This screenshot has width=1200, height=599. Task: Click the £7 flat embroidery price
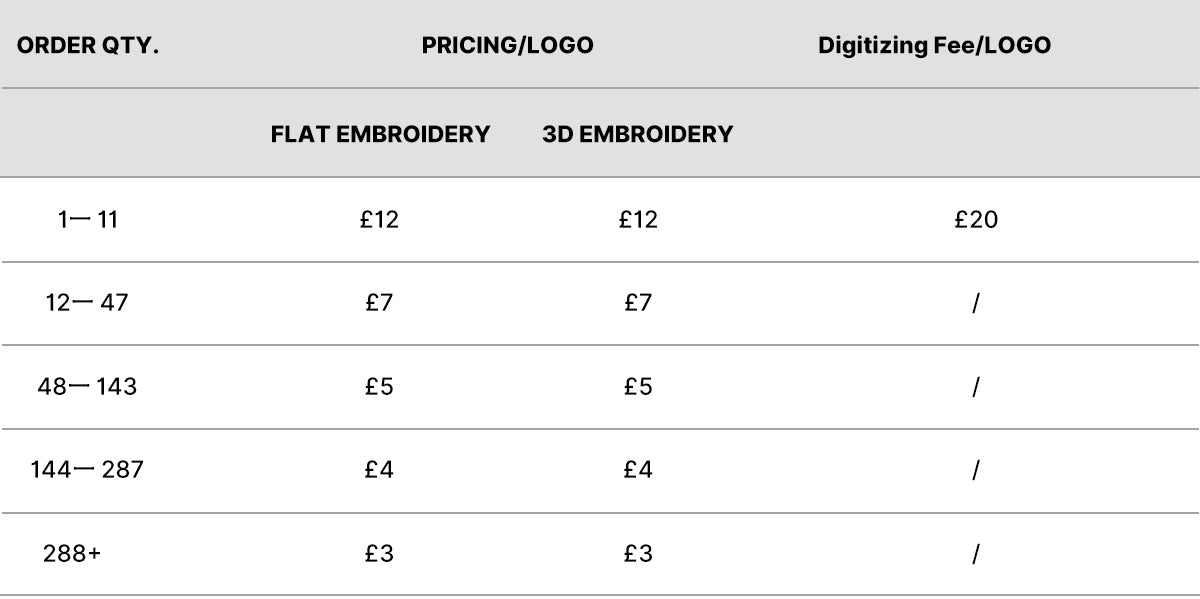click(x=379, y=302)
